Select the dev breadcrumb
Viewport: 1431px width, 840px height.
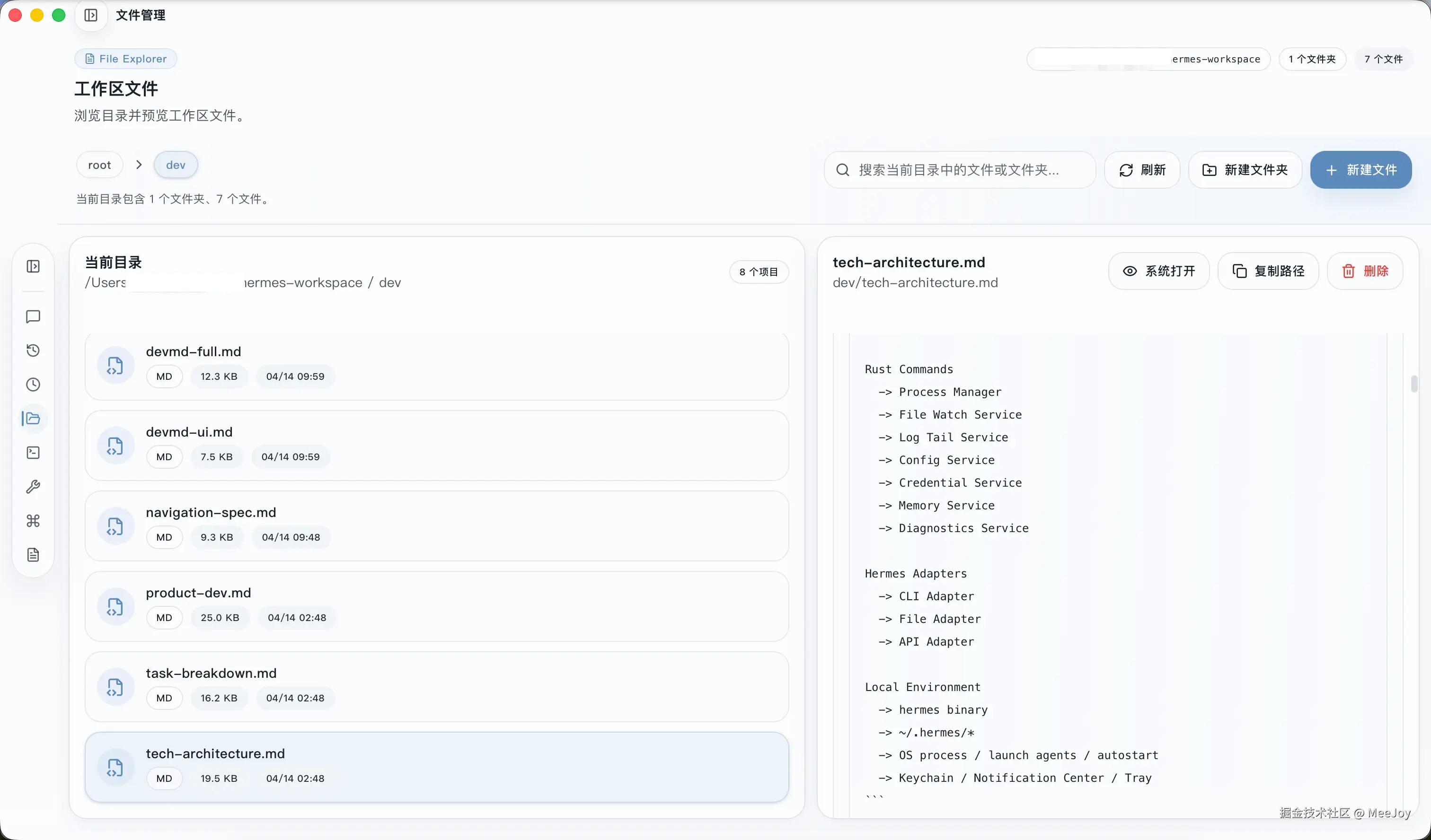[176, 165]
